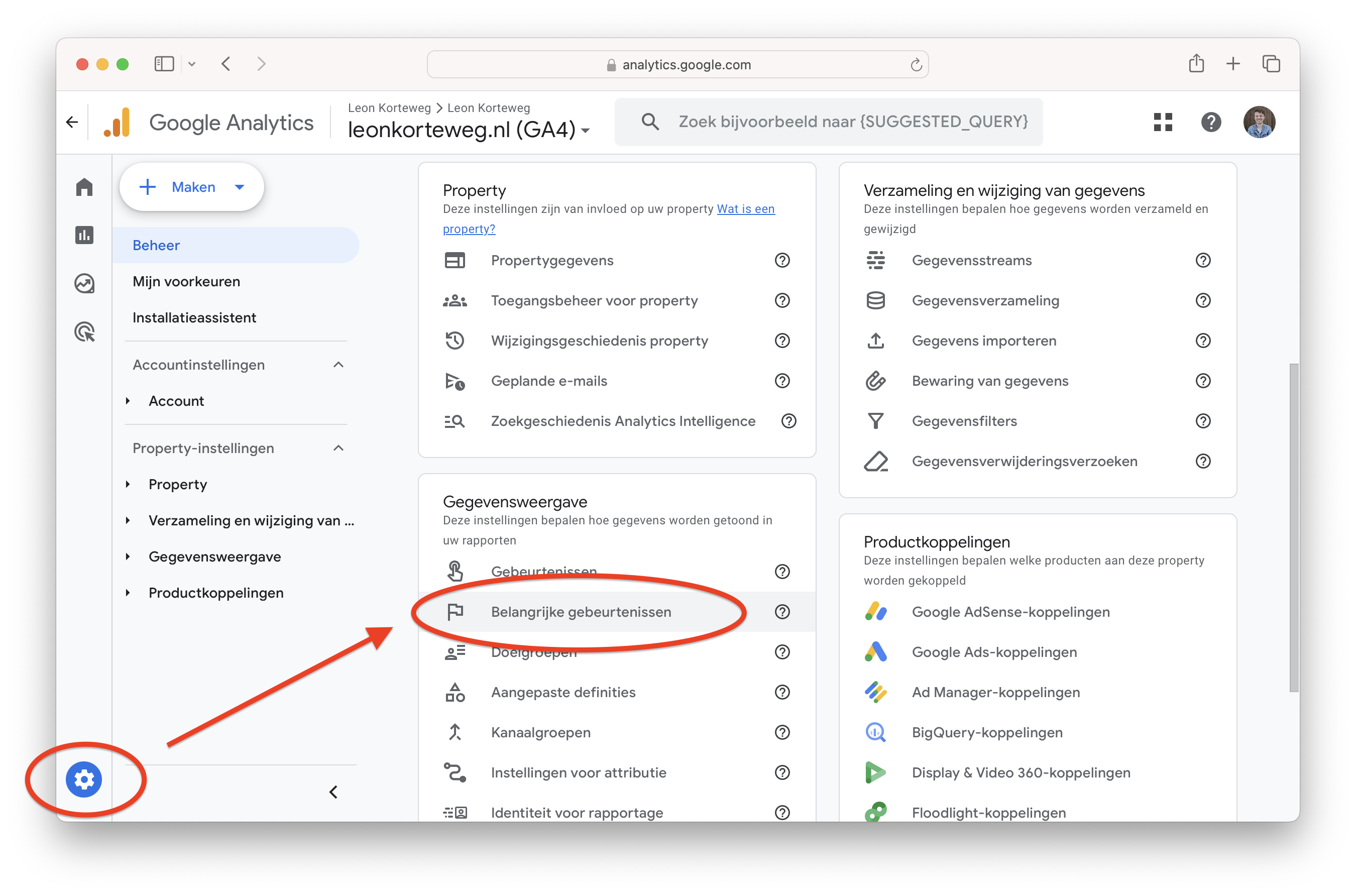Click the page vertical scrollbar
The image size is (1356, 896).
[1294, 527]
